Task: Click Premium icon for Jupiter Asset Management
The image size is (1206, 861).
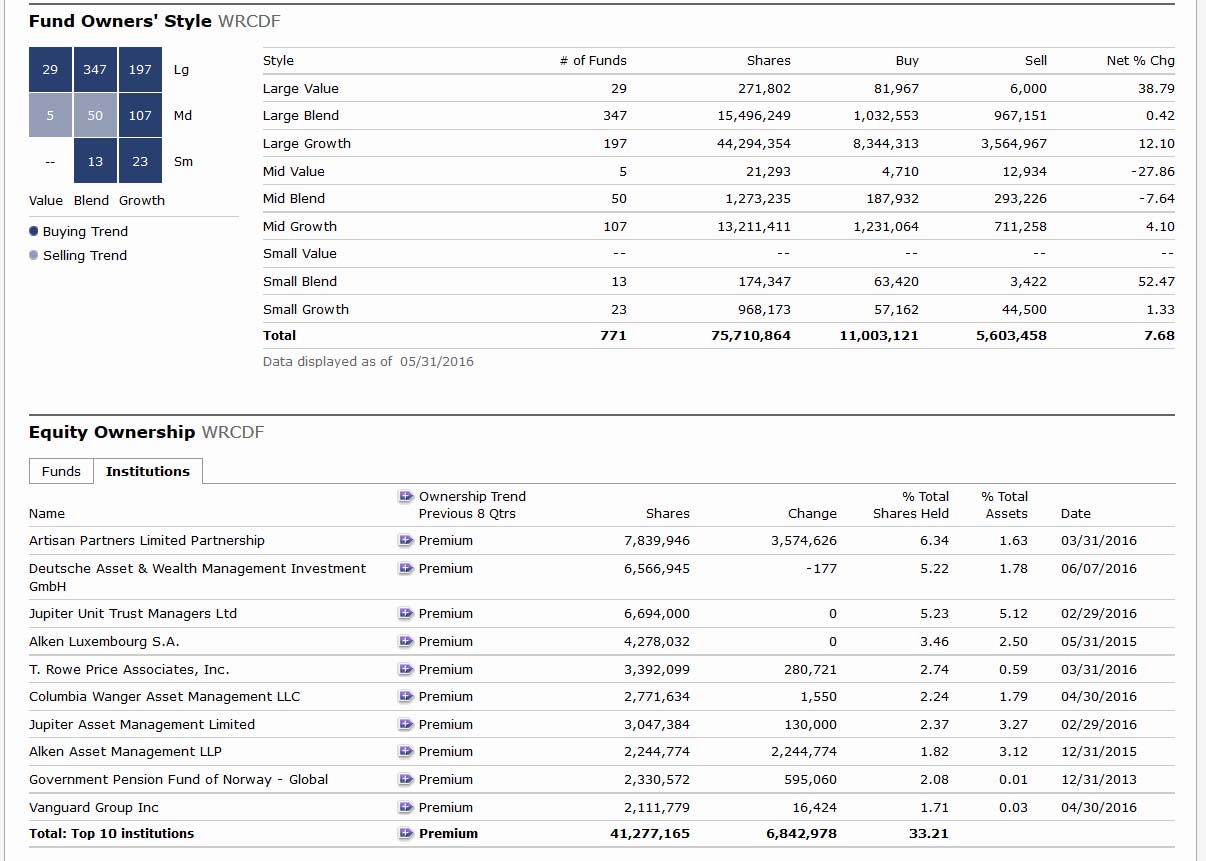Action: tap(405, 725)
